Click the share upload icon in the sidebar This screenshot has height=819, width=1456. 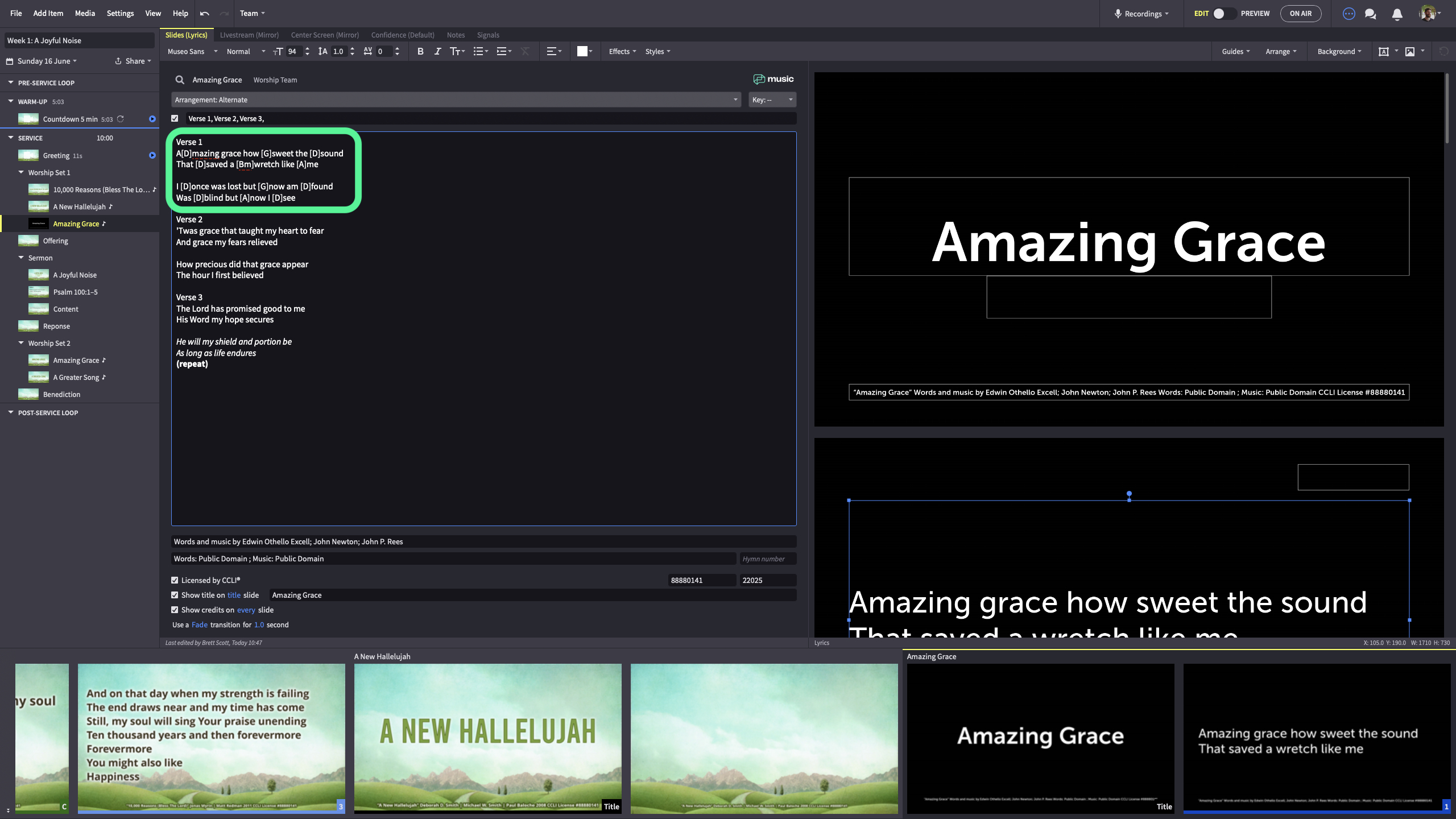click(x=118, y=61)
